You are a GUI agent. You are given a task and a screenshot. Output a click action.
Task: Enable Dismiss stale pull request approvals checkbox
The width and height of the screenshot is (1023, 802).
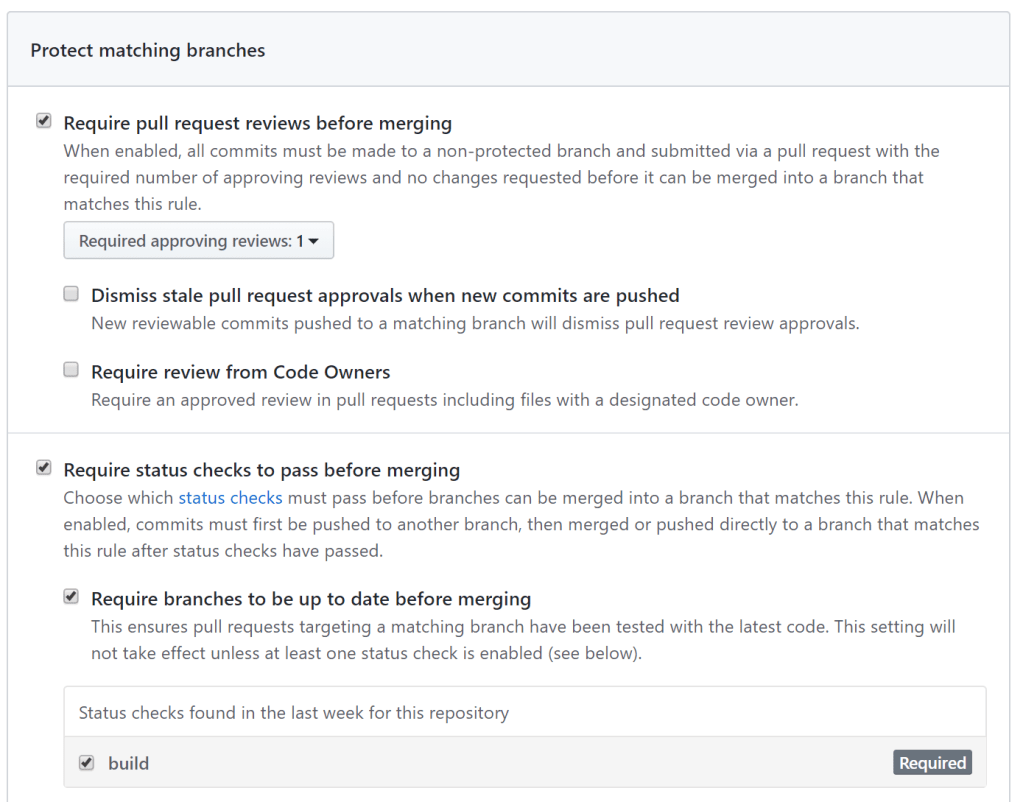pyautogui.click(x=71, y=294)
